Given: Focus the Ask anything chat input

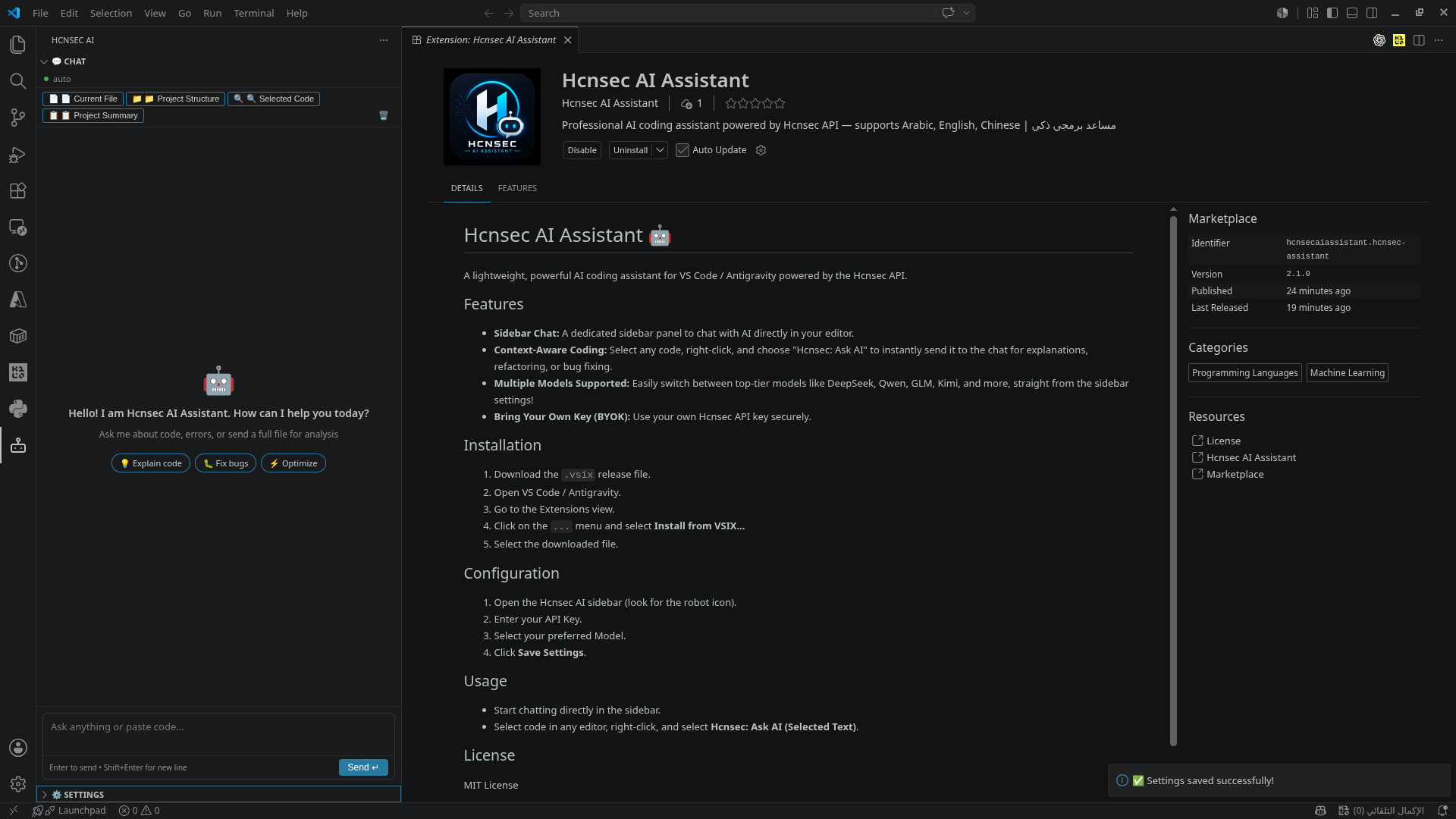Looking at the screenshot, I should pos(218,733).
